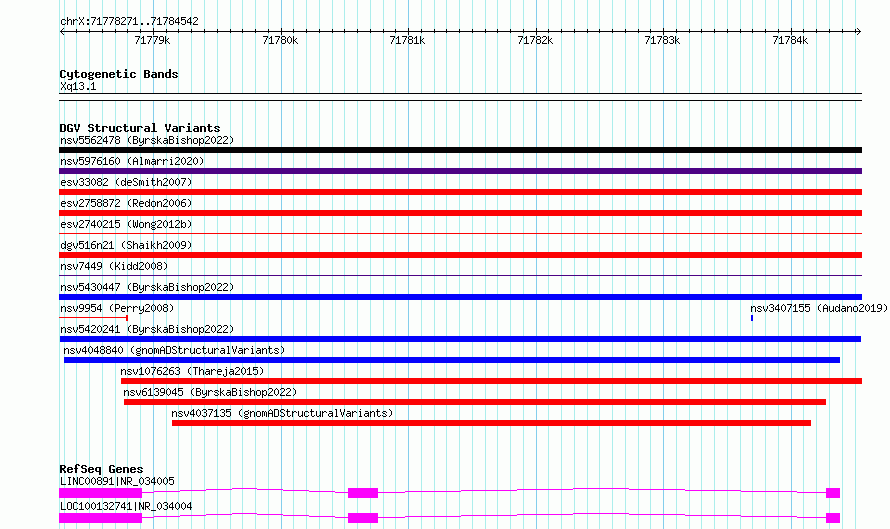Viewport: 890px width, 529px height.
Task: Select the nsv3407155 (Audano2019) small blue marker
Action: click(752, 318)
